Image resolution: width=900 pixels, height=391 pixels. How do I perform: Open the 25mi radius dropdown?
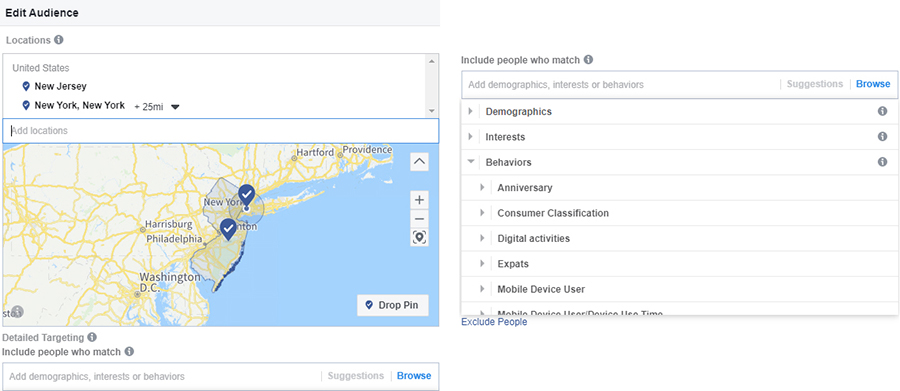pos(175,107)
